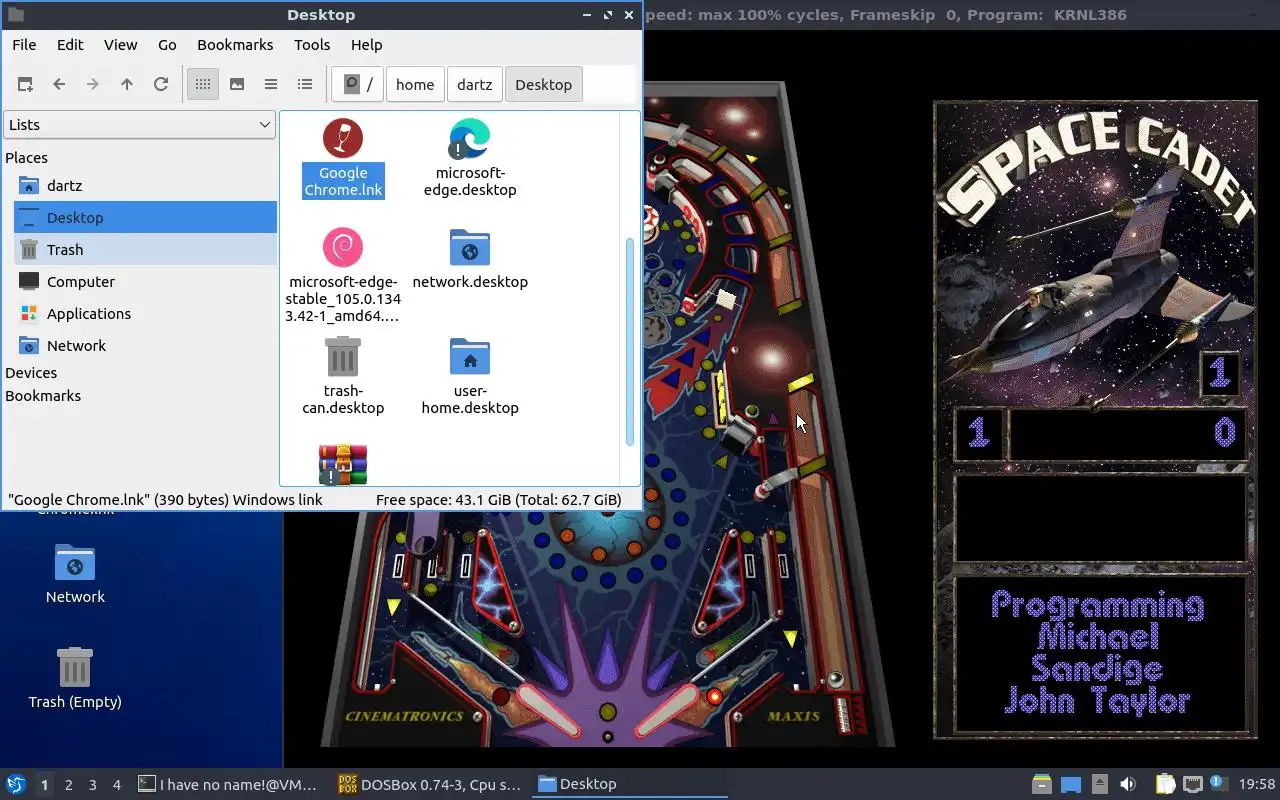Open the wired network tray icon
Image resolution: width=1280 pixels, height=800 pixels.
1192,785
